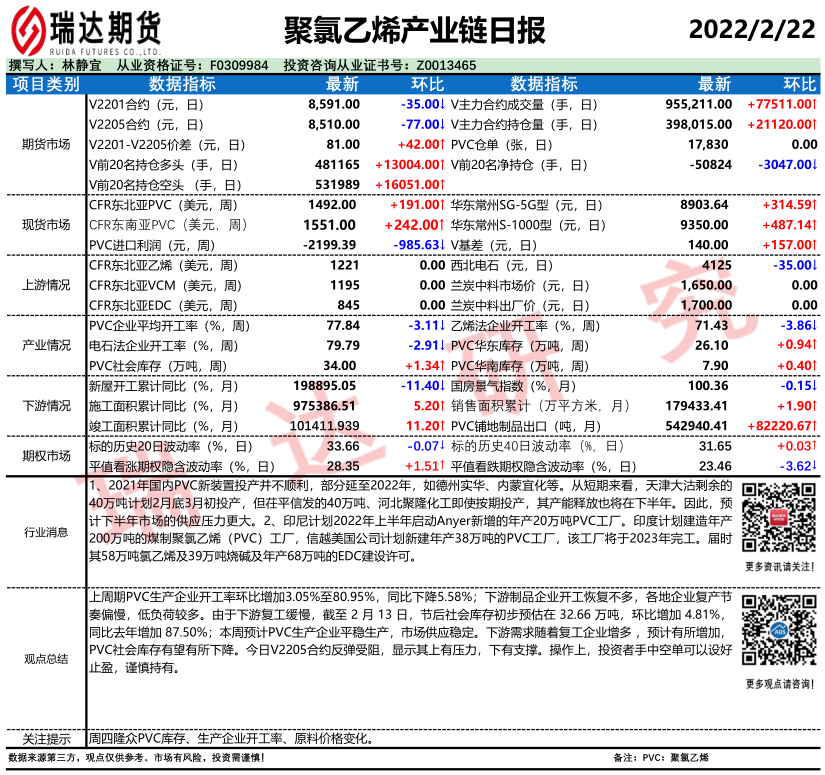Select the 现货市场 category cell

45,224
